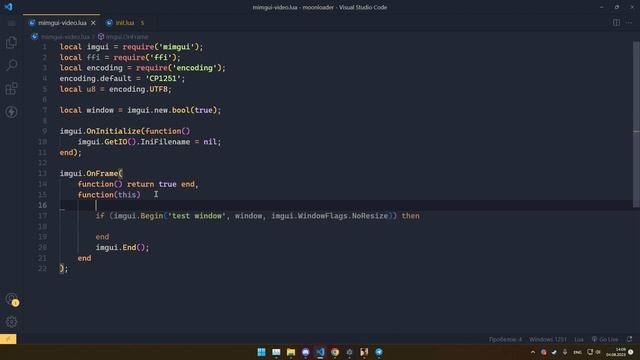Click the ENG language indicator in the tray
This screenshot has height=360, width=640.
click(x=577, y=352)
